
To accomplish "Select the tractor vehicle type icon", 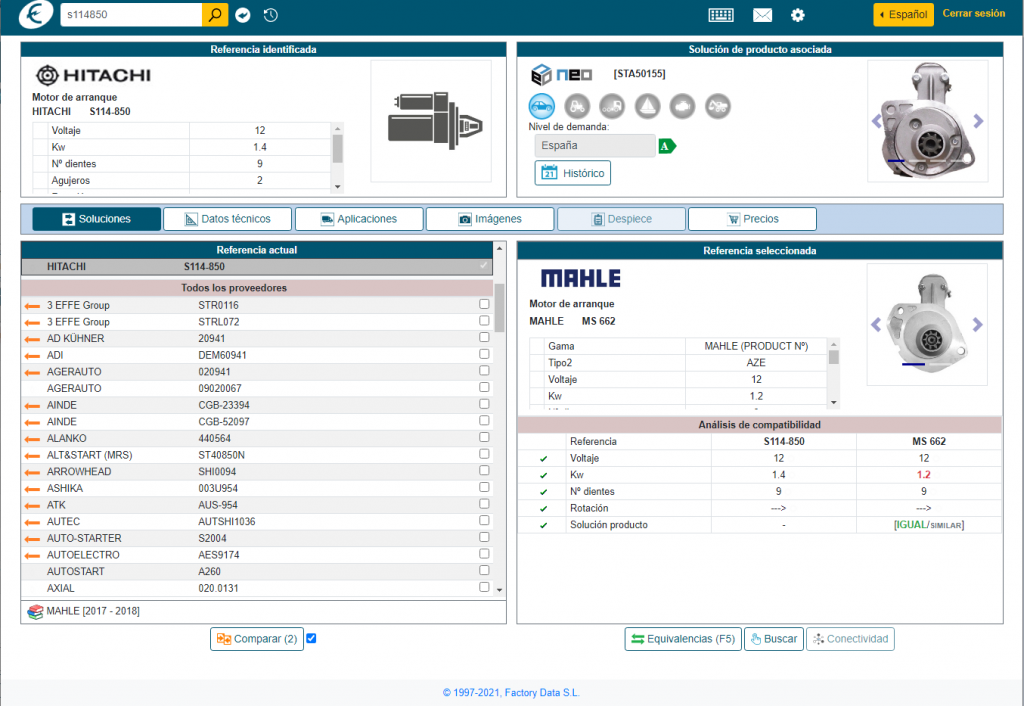I will [x=577, y=106].
